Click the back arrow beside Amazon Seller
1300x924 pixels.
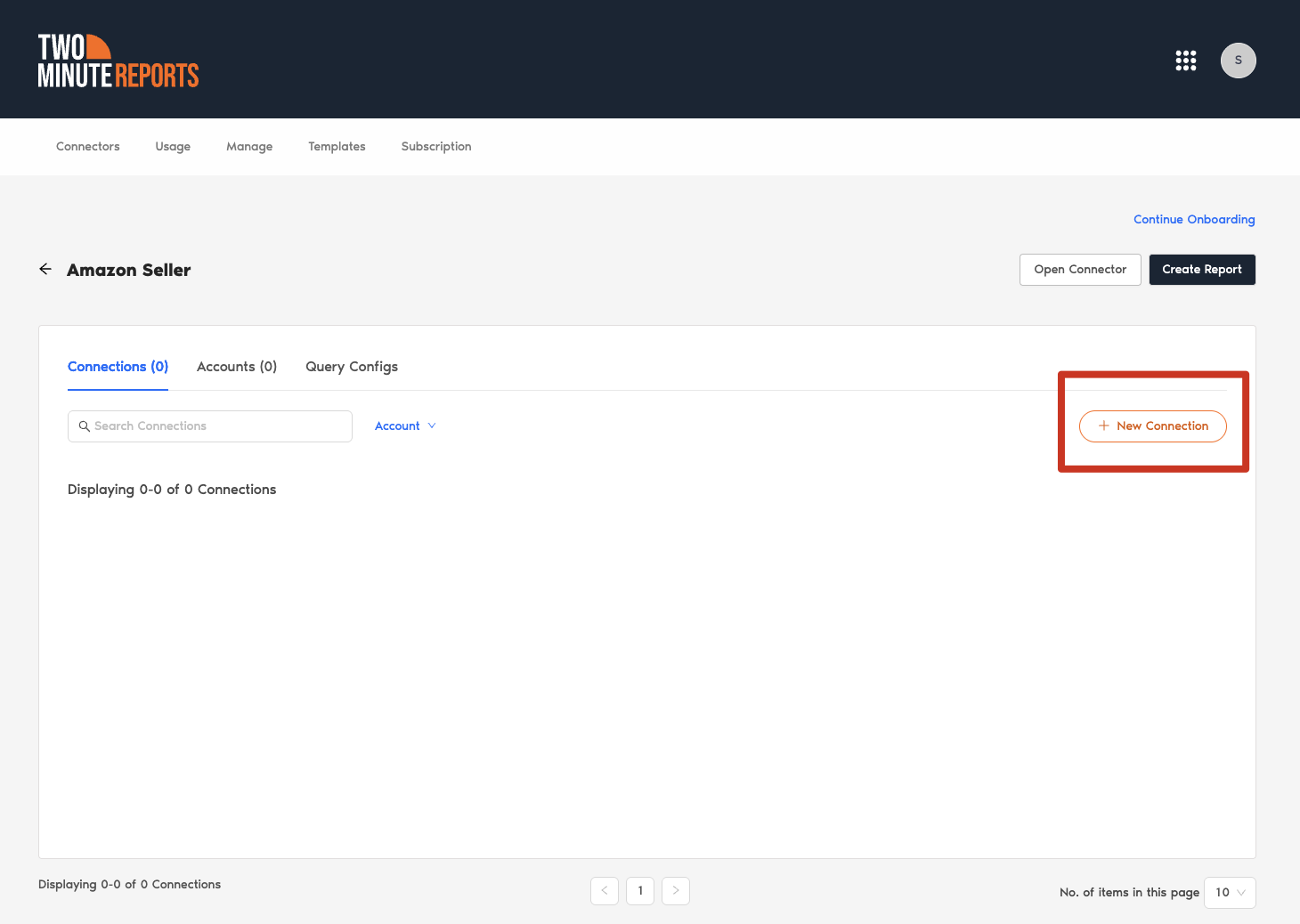(45, 269)
